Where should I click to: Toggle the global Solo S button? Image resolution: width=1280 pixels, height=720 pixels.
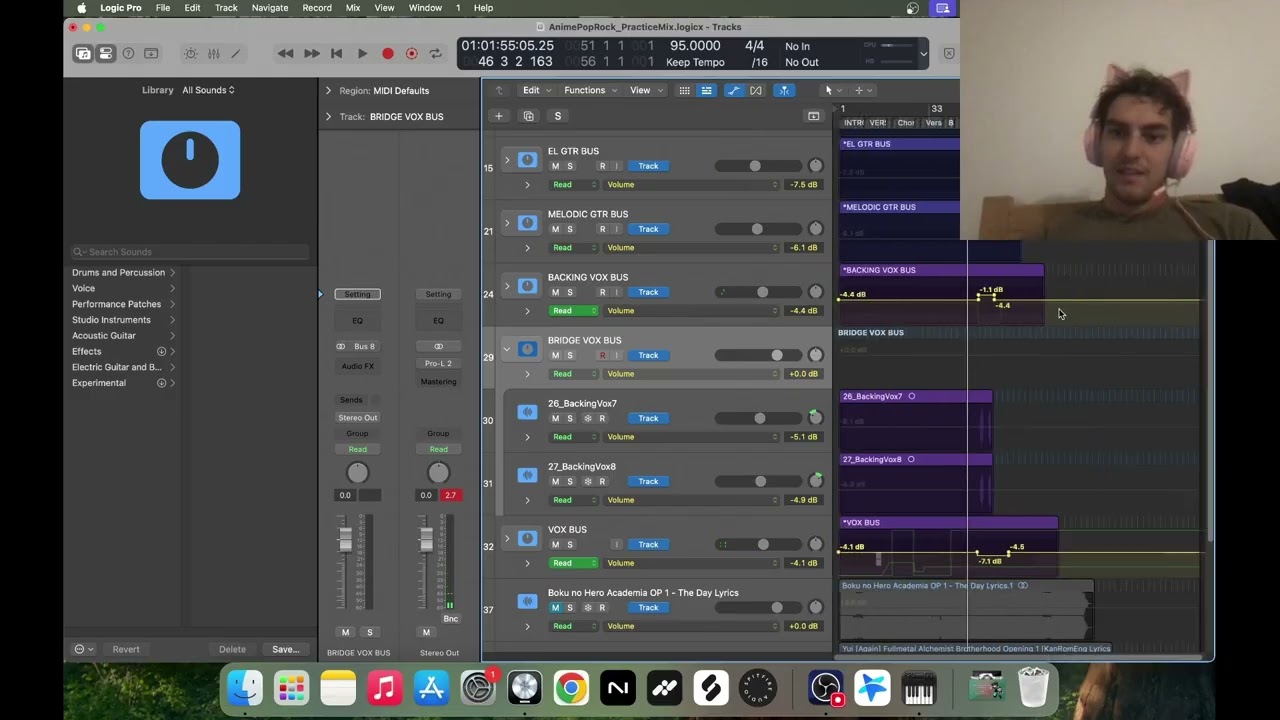[x=558, y=116]
